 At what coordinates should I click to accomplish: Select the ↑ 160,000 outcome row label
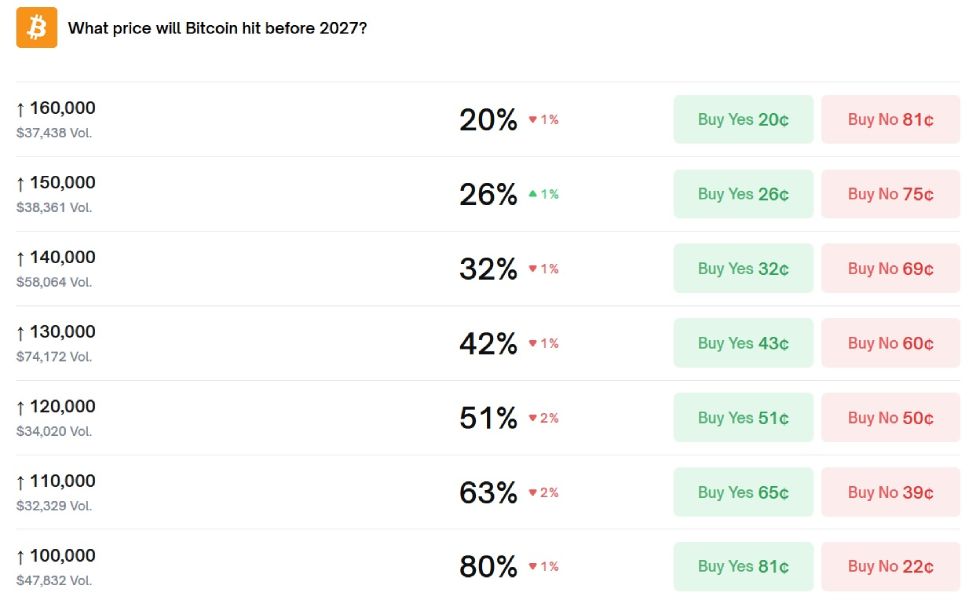[56, 108]
